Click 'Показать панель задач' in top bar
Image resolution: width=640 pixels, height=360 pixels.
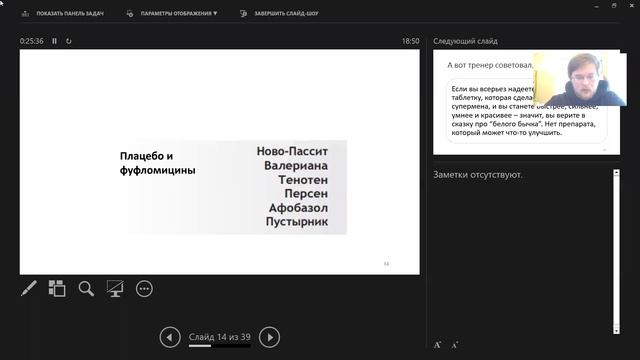point(70,13)
